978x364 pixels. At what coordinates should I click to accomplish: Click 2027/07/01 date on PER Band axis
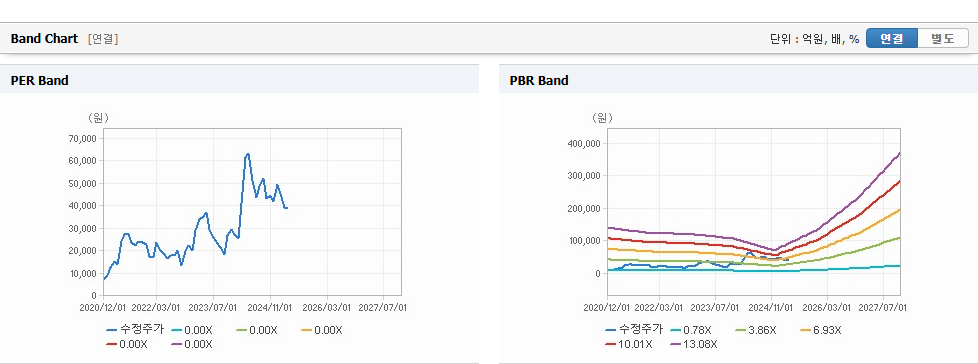coord(383,307)
